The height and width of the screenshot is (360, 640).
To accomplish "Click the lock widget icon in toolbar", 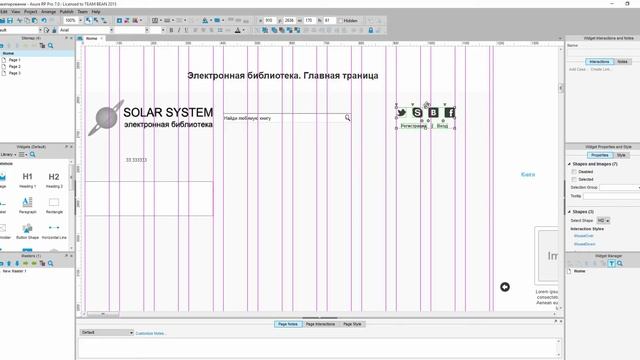I will 371,30.
